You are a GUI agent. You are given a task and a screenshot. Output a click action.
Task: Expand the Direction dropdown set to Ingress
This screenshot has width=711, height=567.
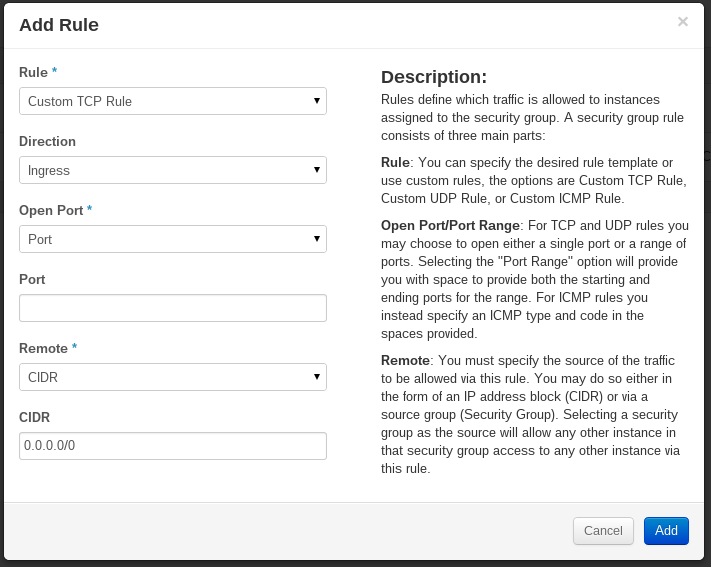coord(172,170)
